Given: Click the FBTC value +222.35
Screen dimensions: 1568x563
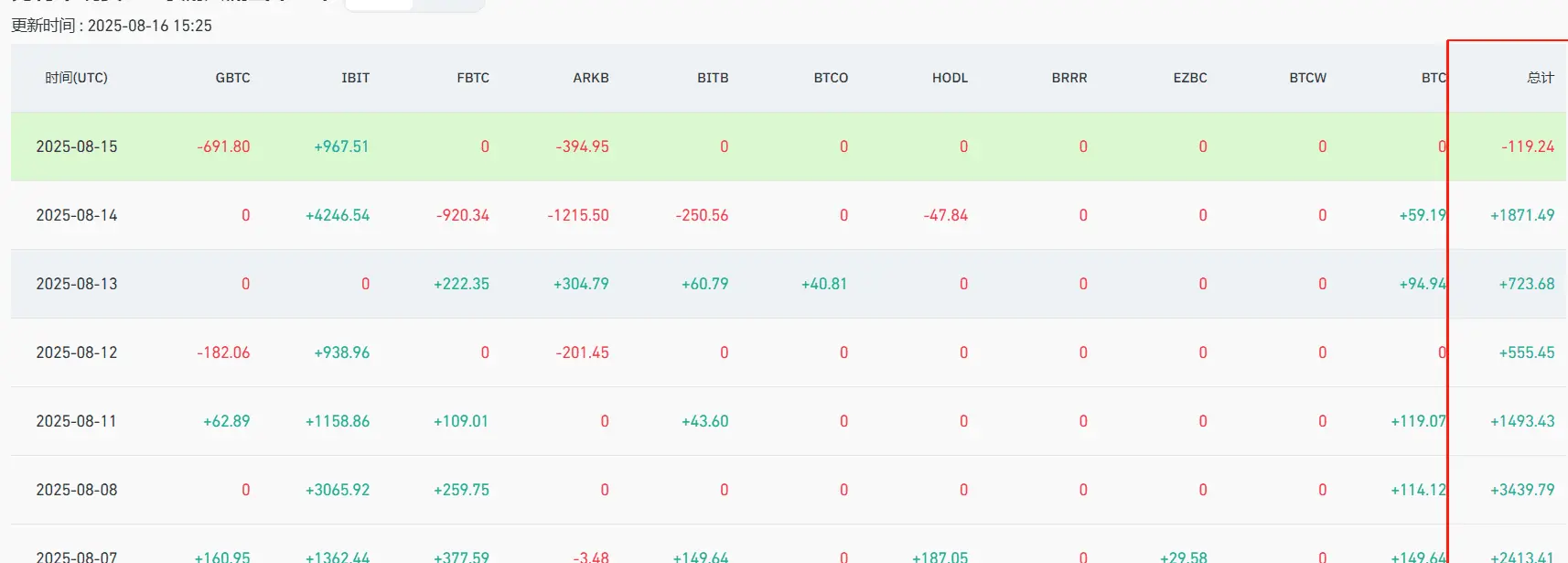Looking at the screenshot, I should coord(461,284).
